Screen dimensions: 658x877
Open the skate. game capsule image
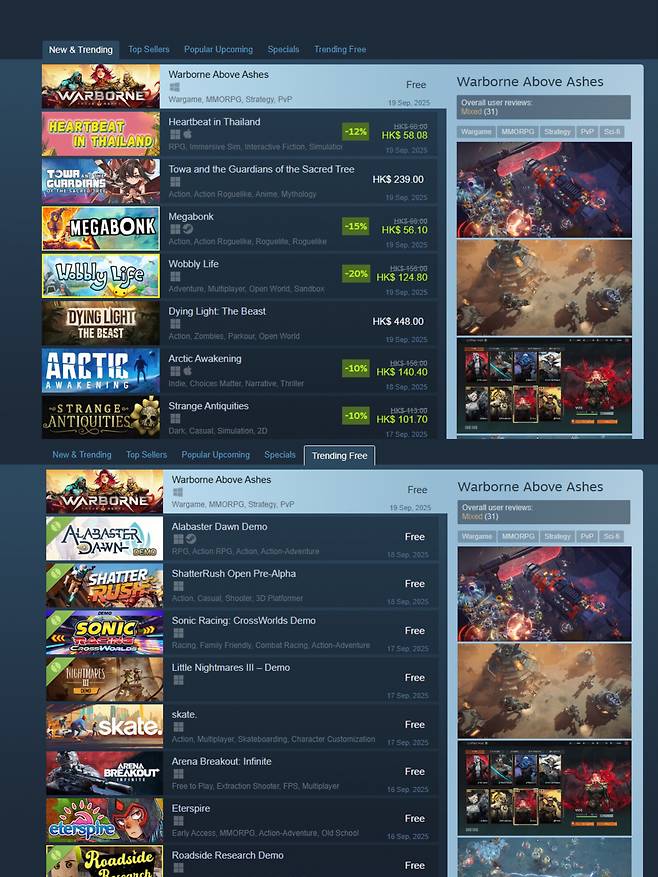(x=105, y=726)
